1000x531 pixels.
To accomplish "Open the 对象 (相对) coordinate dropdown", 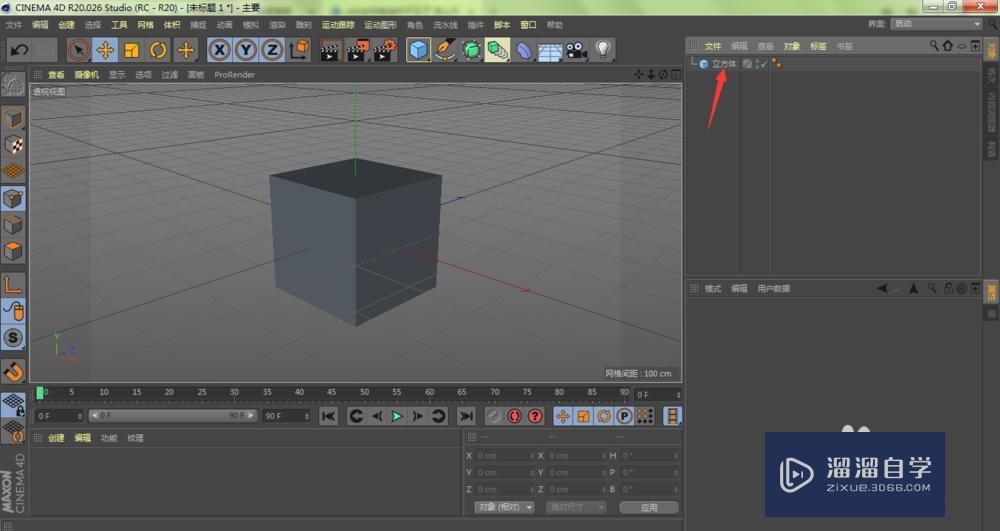I will tap(505, 507).
